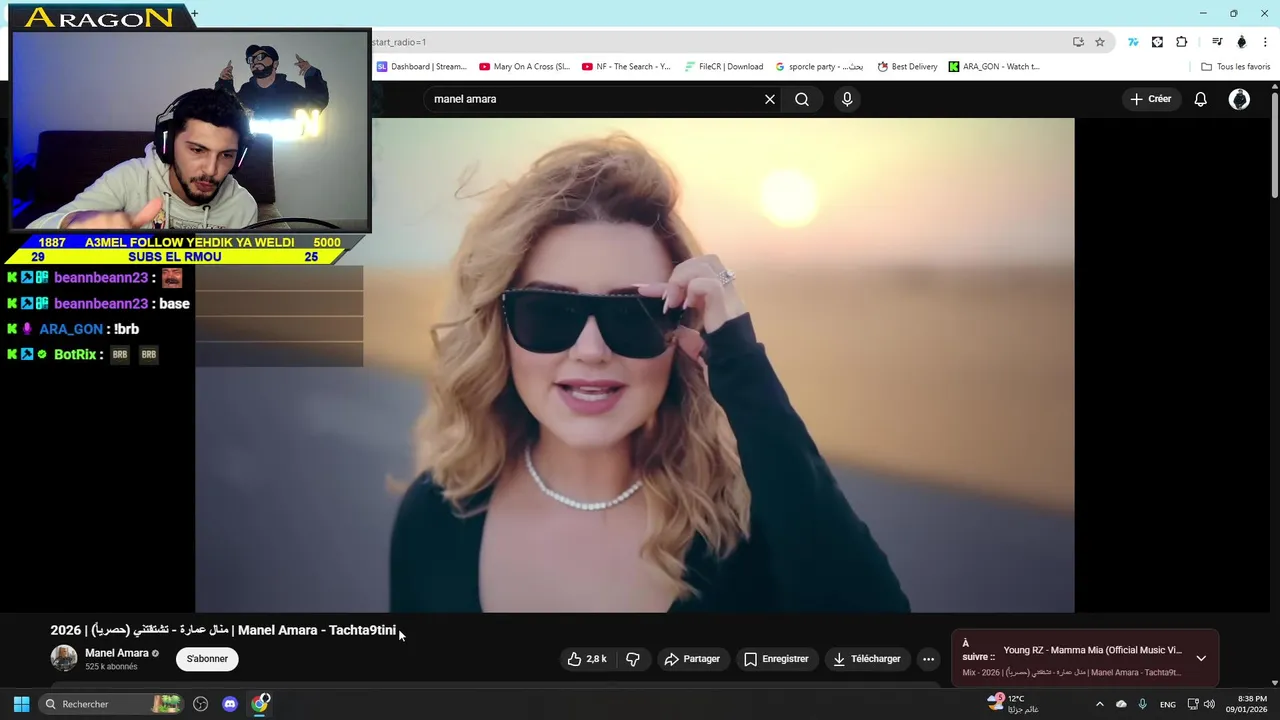Open Dashboard | Stream... bookmark
Image resolution: width=1280 pixels, height=720 pixels.
pyautogui.click(x=421, y=67)
